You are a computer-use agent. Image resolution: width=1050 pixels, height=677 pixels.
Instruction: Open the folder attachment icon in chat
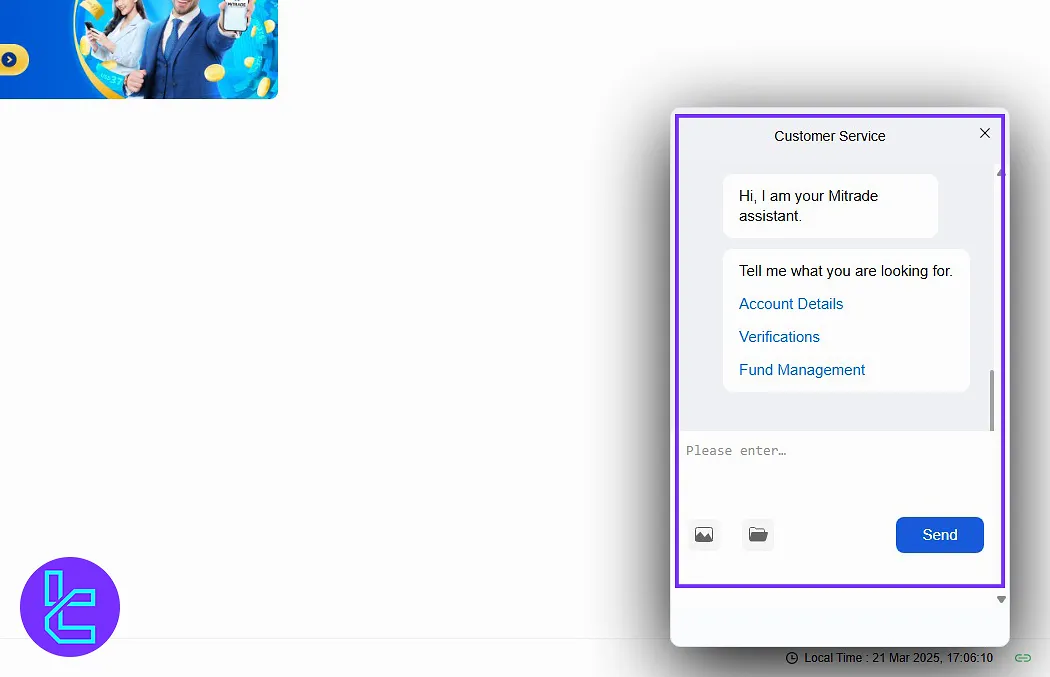[758, 535]
